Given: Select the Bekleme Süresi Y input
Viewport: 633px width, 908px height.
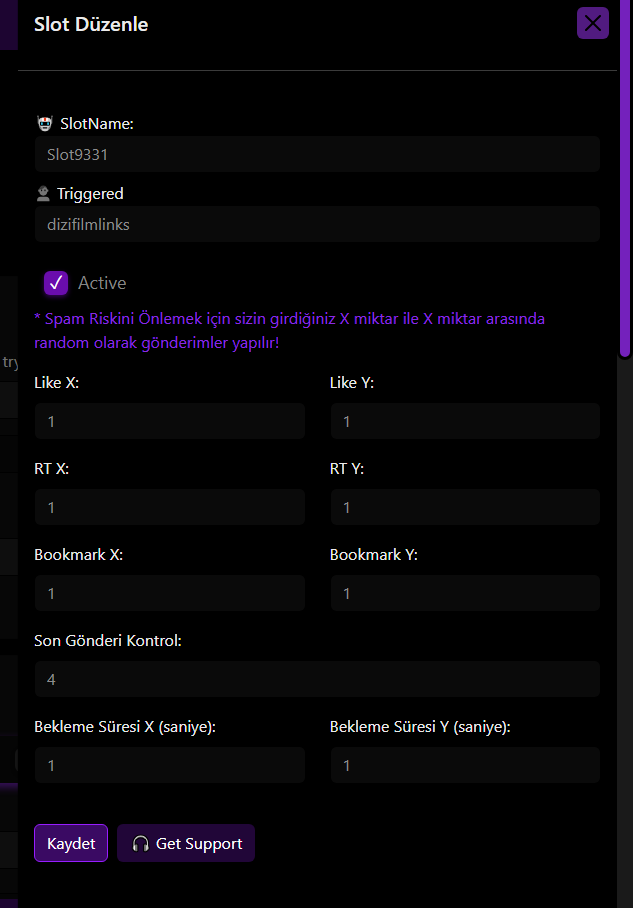Looking at the screenshot, I should [x=465, y=765].
